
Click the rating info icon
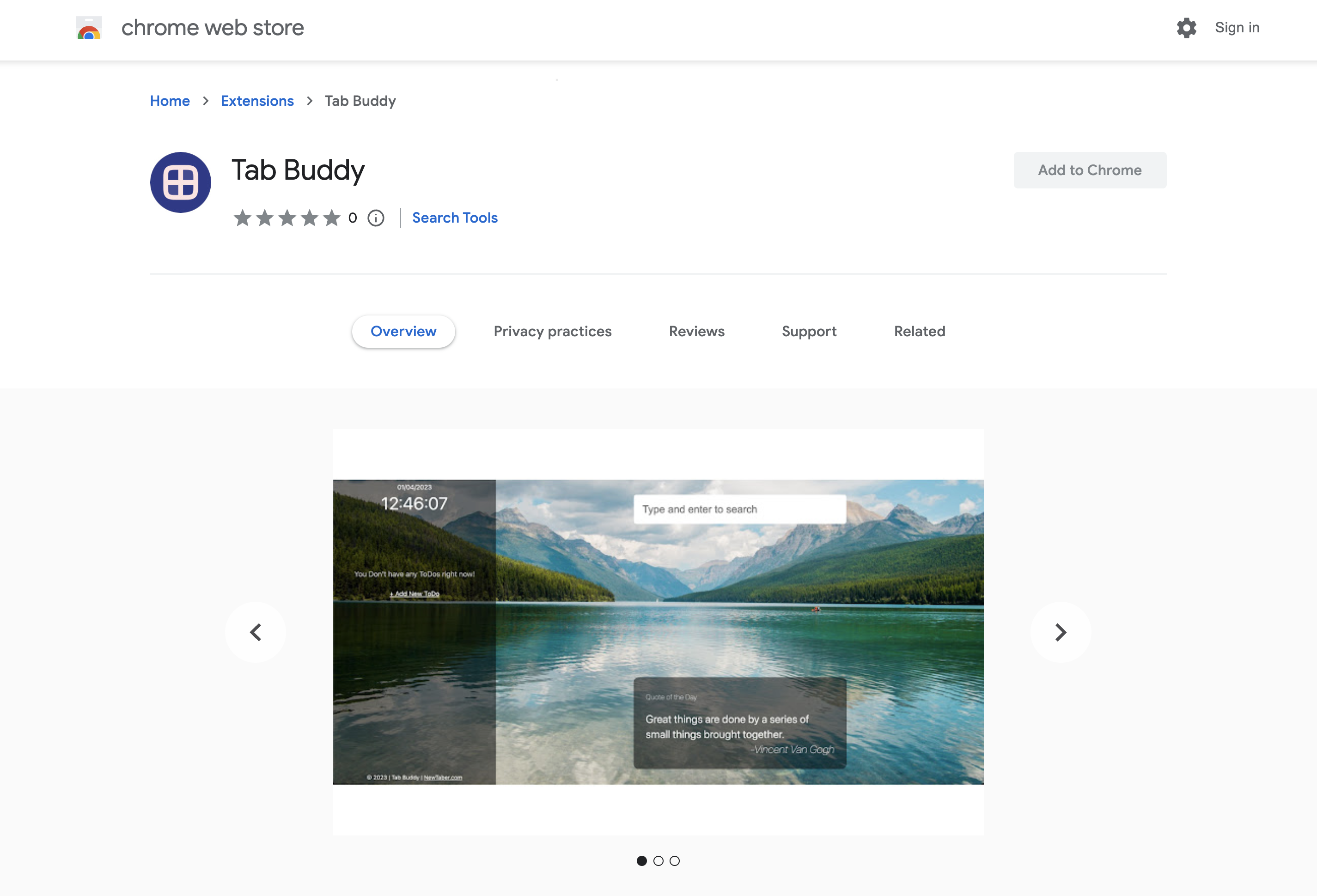point(376,218)
